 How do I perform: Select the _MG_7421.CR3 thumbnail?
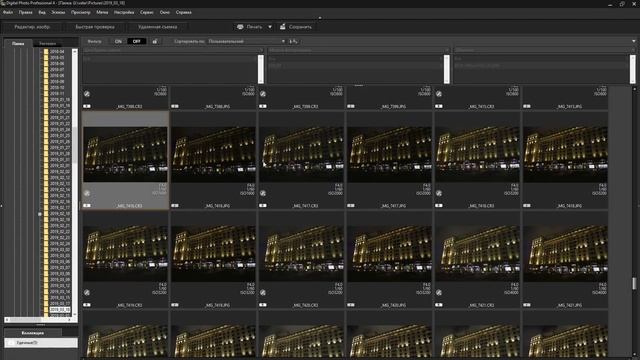click(478, 253)
